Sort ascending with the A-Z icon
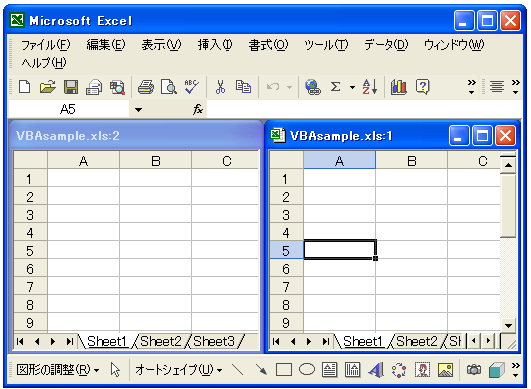 click(370, 87)
